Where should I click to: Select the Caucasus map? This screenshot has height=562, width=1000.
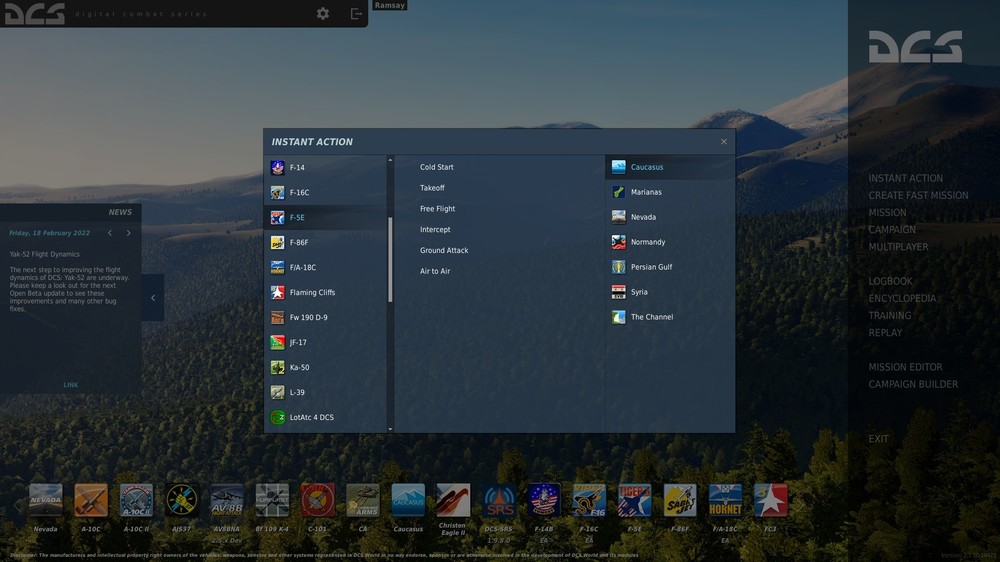click(670, 167)
